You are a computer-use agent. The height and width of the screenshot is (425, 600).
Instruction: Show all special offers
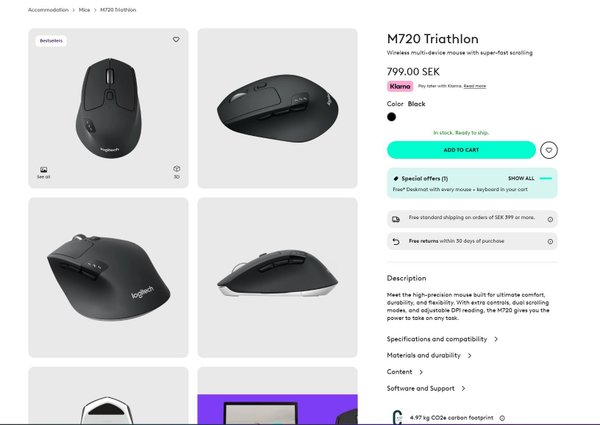[x=521, y=178]
